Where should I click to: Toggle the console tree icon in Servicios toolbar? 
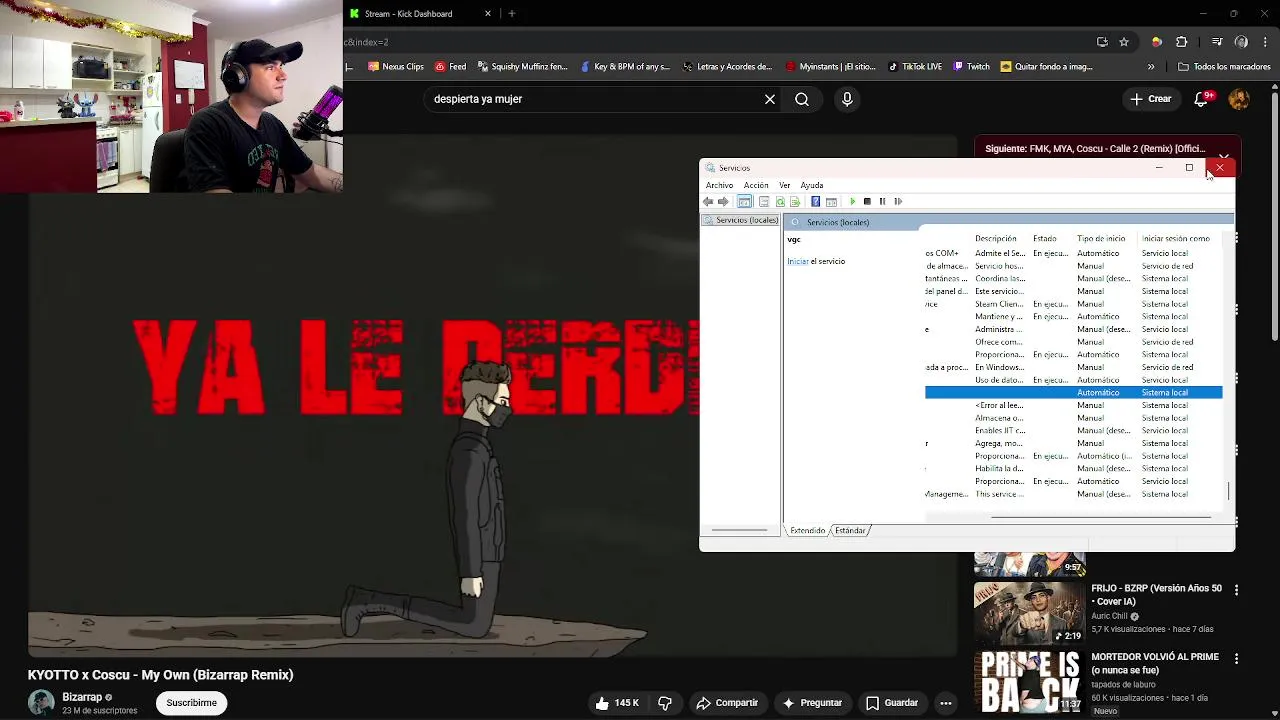744,202
